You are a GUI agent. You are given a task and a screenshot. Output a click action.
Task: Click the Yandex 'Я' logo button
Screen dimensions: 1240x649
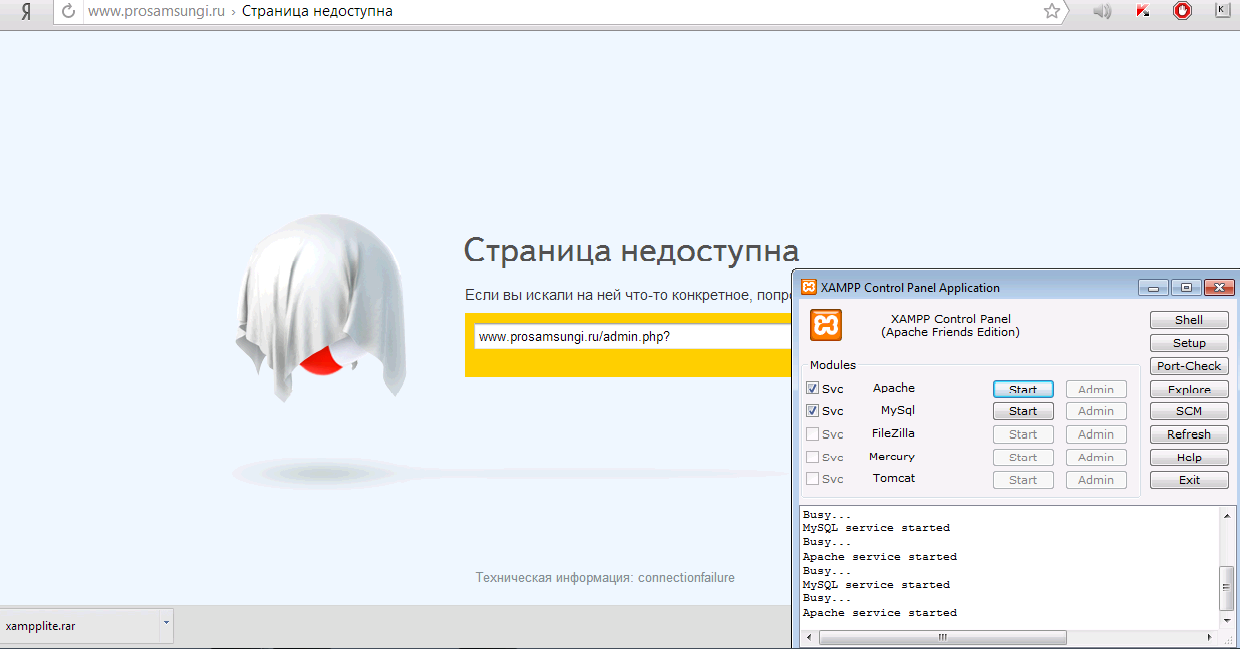[25, 12]
